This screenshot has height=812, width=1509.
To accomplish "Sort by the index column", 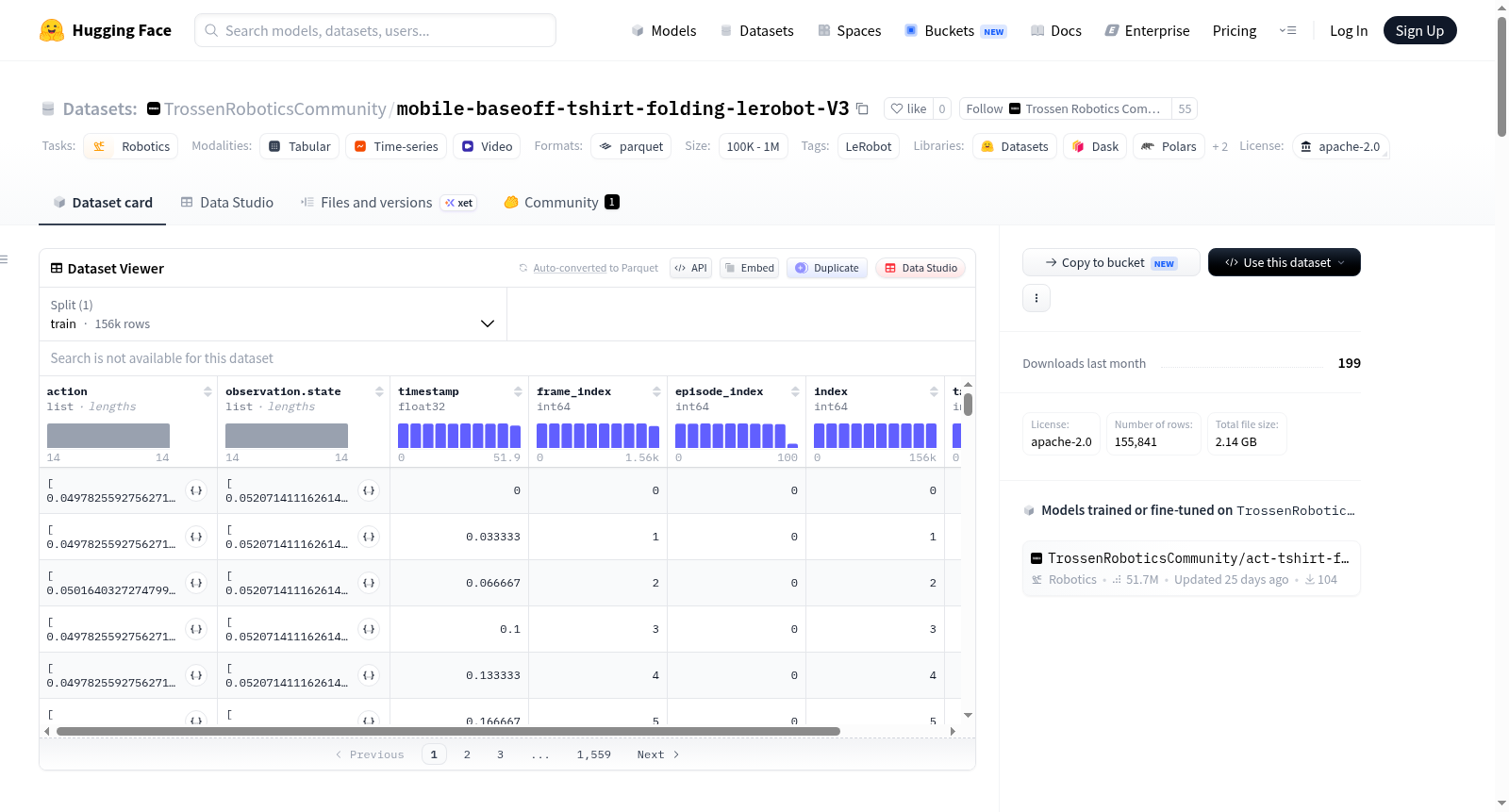I will point(934,391).
